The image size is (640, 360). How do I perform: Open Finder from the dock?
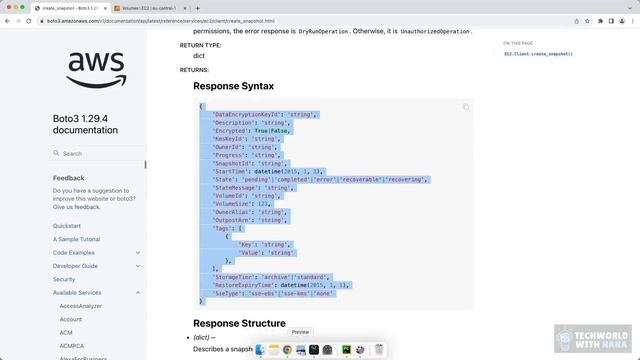pos(260,350)
